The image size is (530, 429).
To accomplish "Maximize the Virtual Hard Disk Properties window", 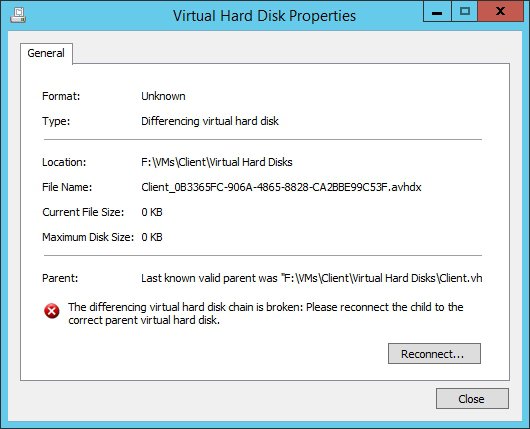I will [x=465, y=11].
